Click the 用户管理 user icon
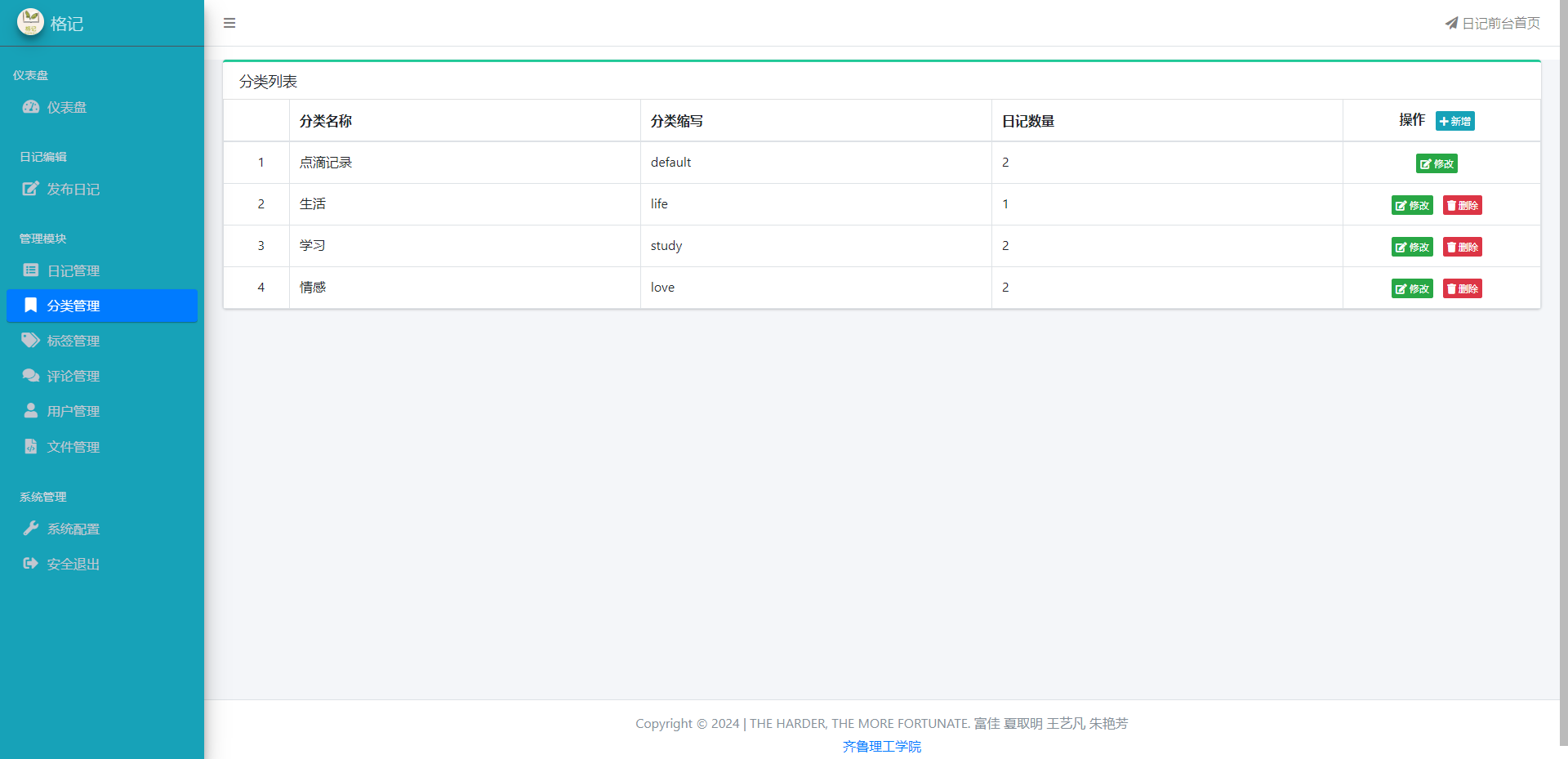 (31, 411)
